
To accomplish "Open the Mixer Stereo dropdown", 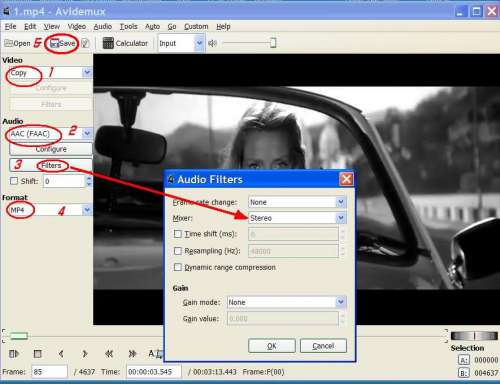I will (x=341, y=218).
